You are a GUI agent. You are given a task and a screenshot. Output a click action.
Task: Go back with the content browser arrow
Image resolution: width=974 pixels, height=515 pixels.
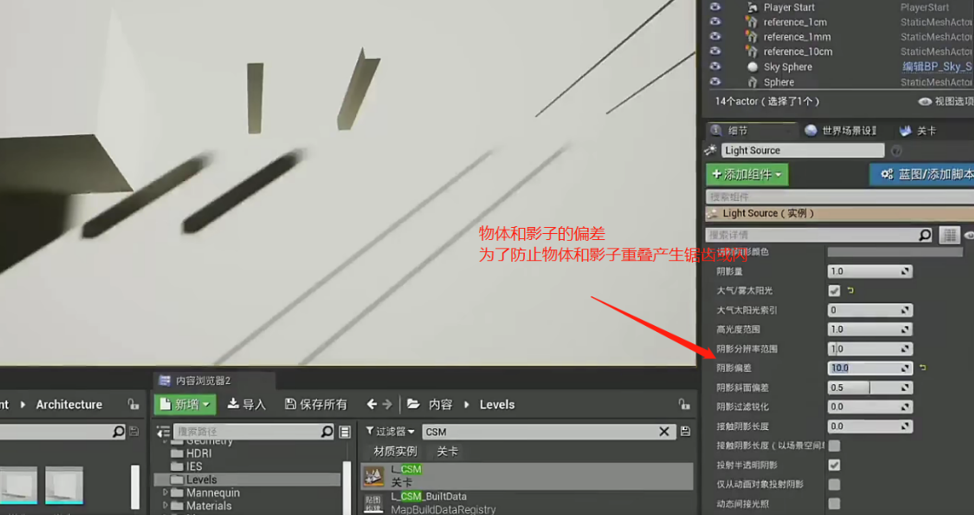(x=372, y=404)
